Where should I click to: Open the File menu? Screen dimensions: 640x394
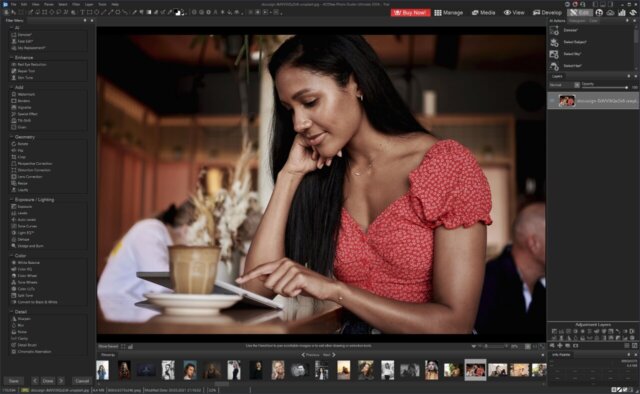point(13,4)
